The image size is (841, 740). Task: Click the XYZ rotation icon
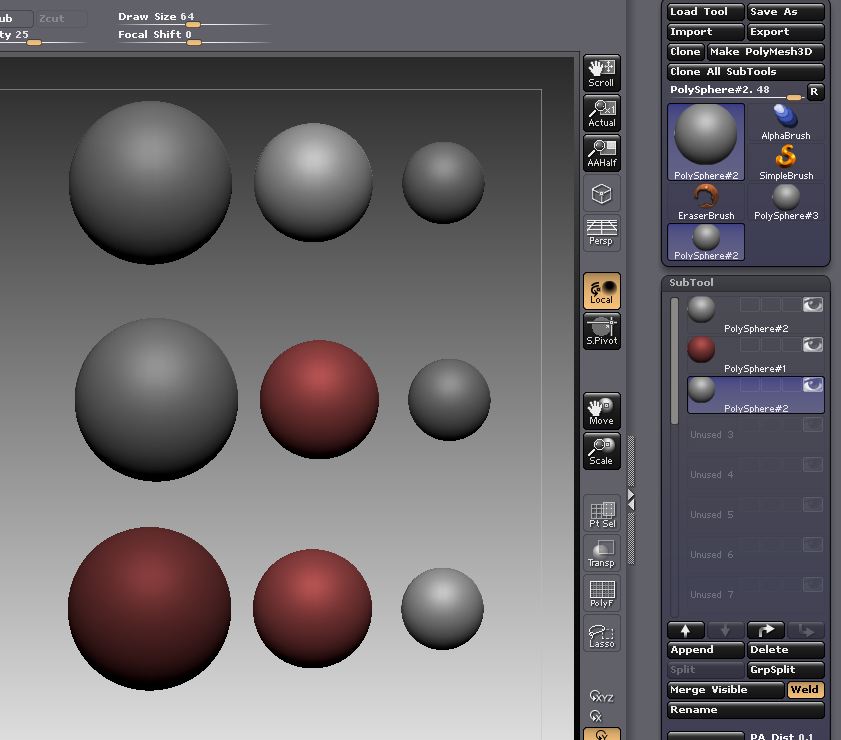tap(601, 697)
